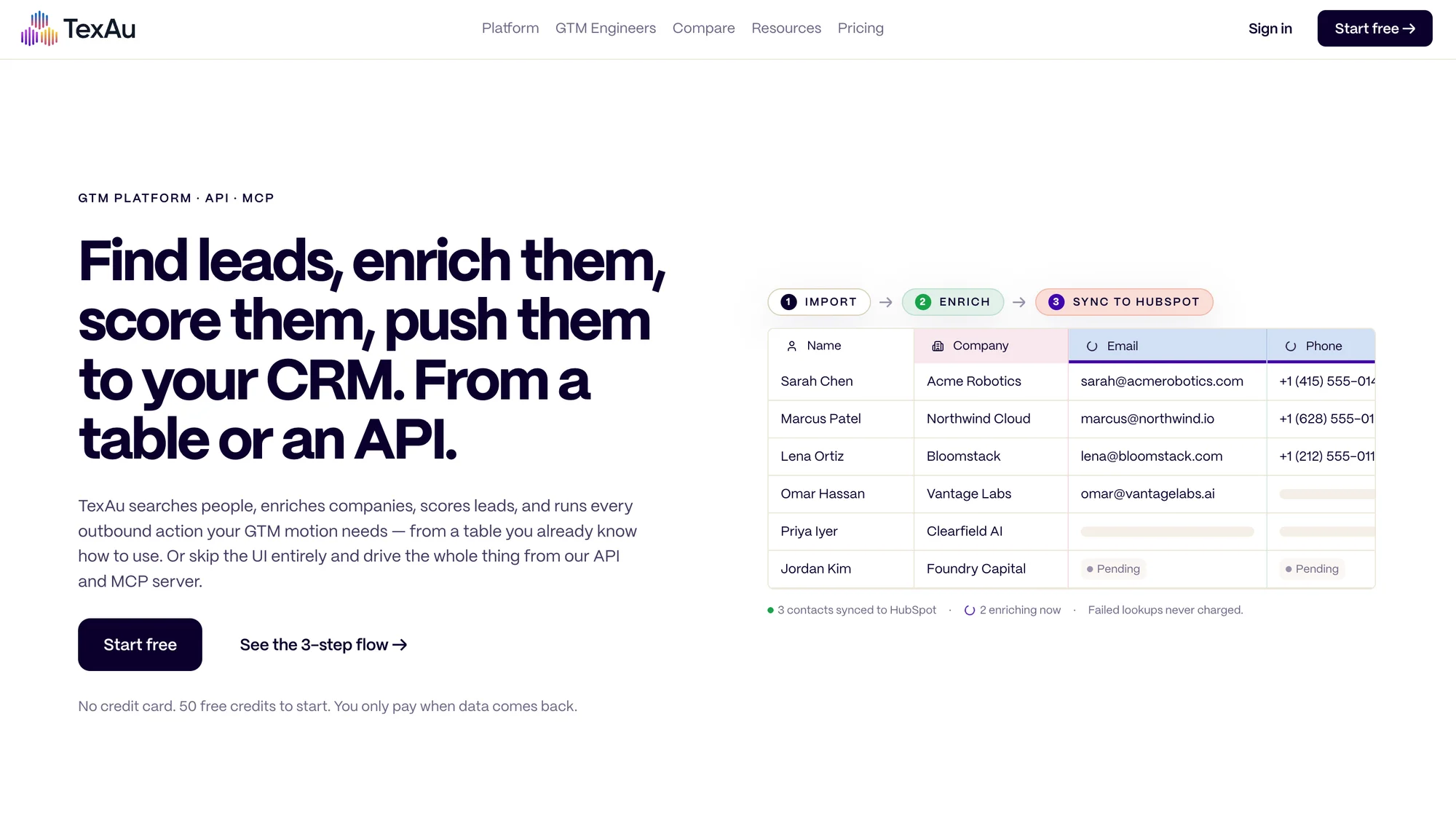Click the building icon beside Company column

coord(938,346)
